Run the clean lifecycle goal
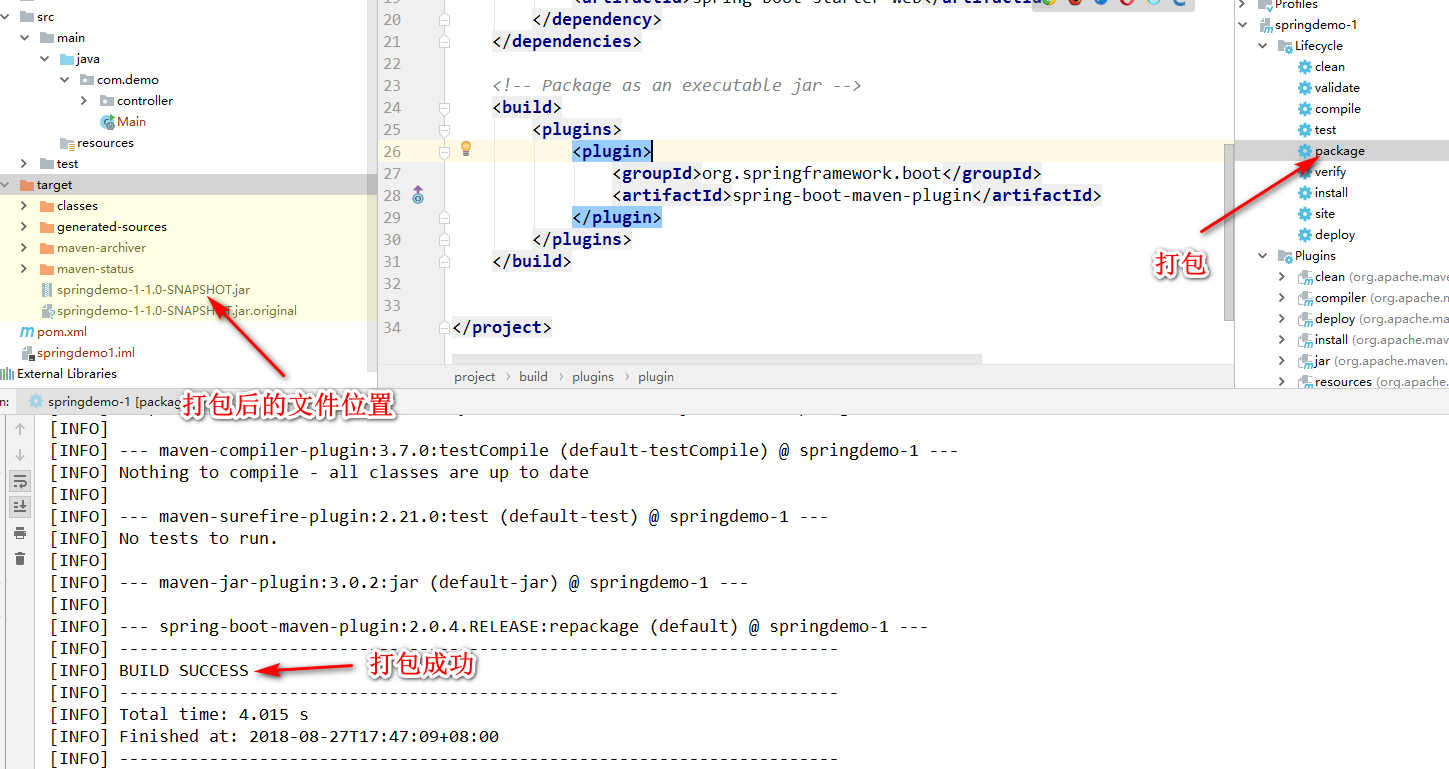 coord(1329,67)
